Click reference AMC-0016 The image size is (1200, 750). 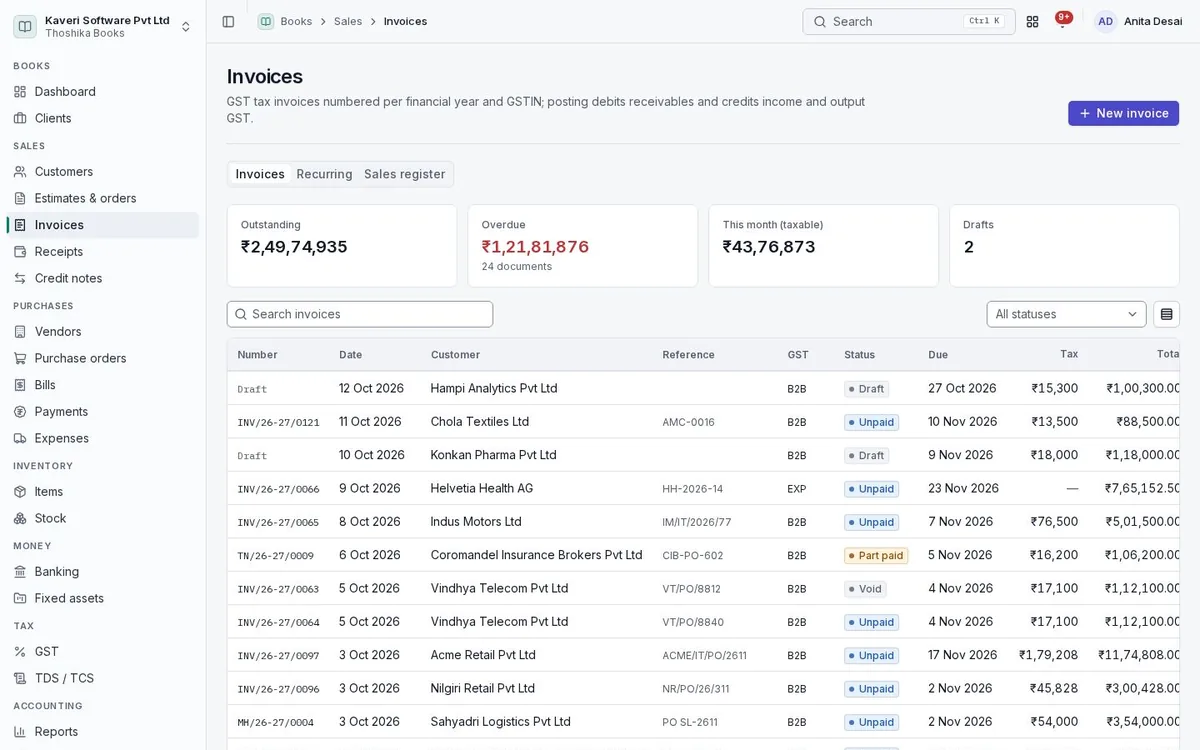point(688,422)
